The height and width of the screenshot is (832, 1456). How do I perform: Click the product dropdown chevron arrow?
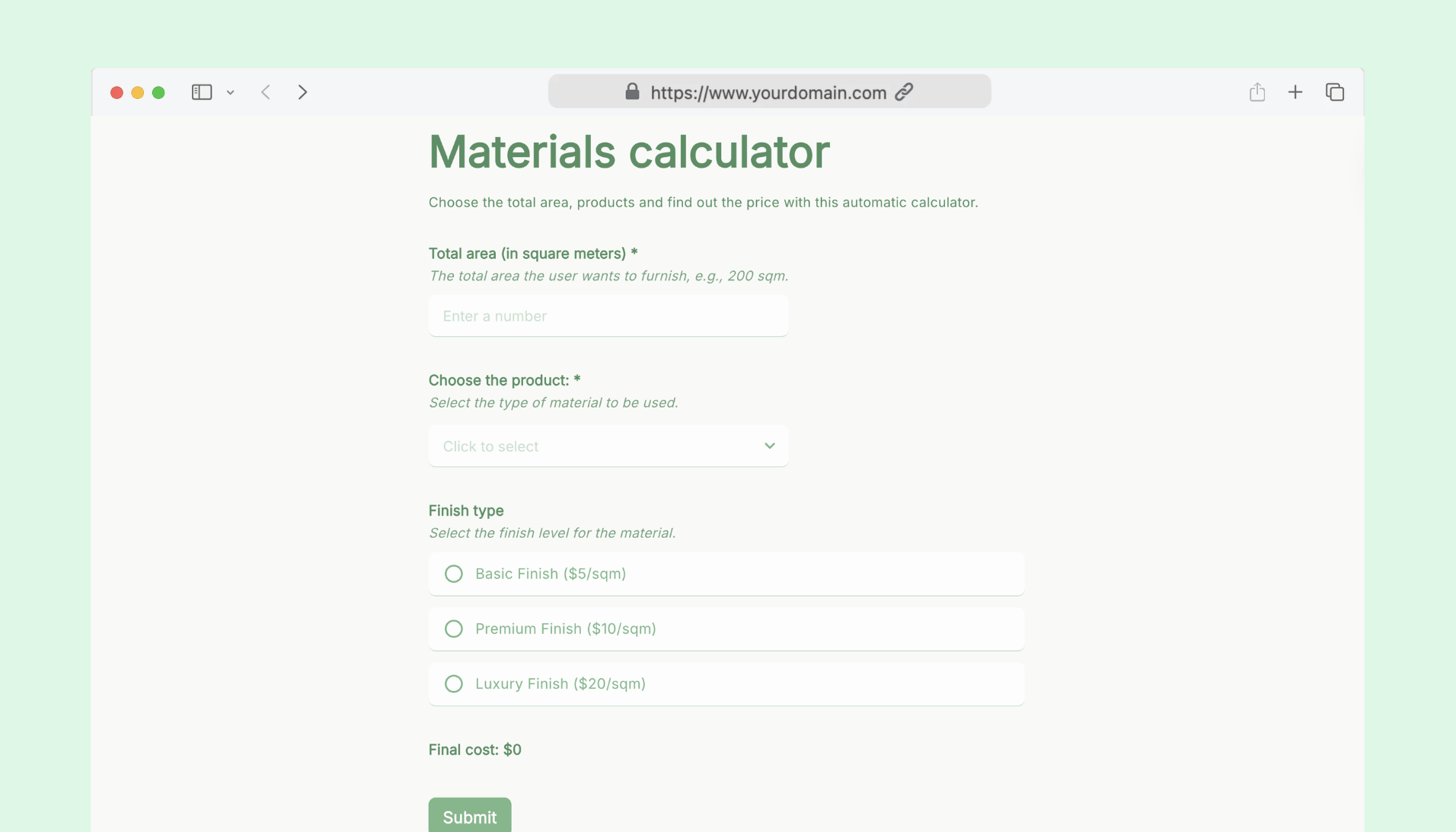coord(770,446)
